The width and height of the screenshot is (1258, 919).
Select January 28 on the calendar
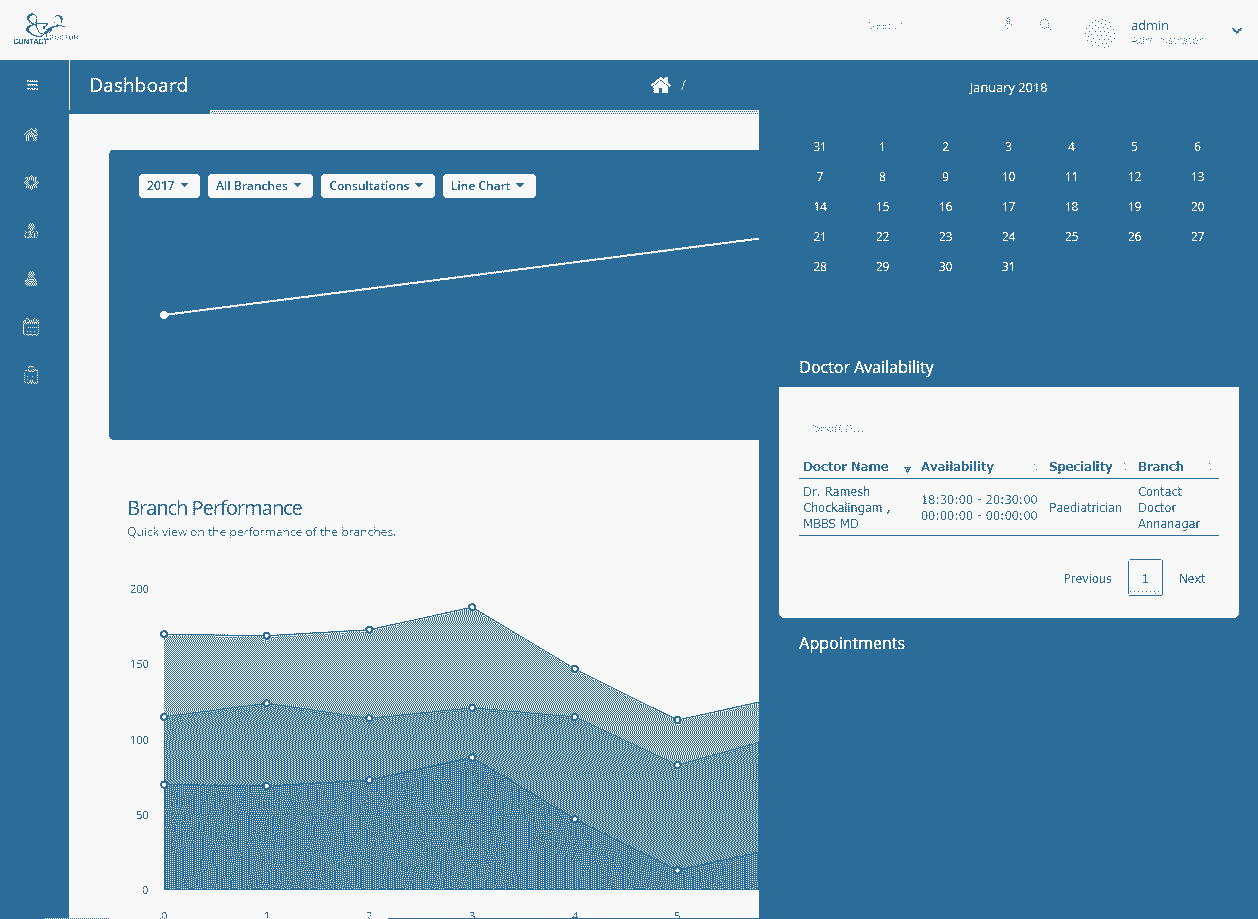820,267
